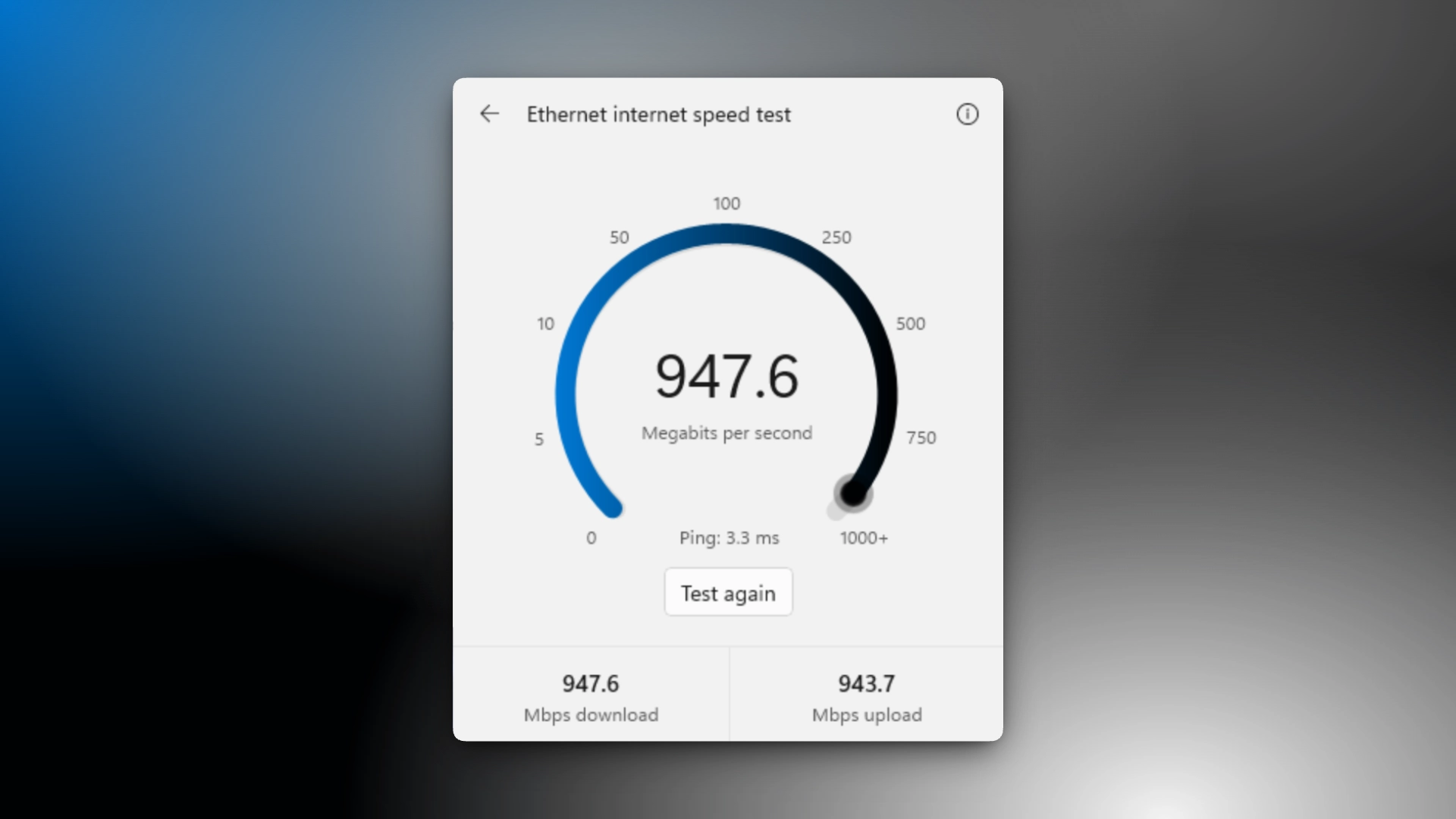
Task: Click the 10 mark on gauge
Action: [x=545, y=324]
